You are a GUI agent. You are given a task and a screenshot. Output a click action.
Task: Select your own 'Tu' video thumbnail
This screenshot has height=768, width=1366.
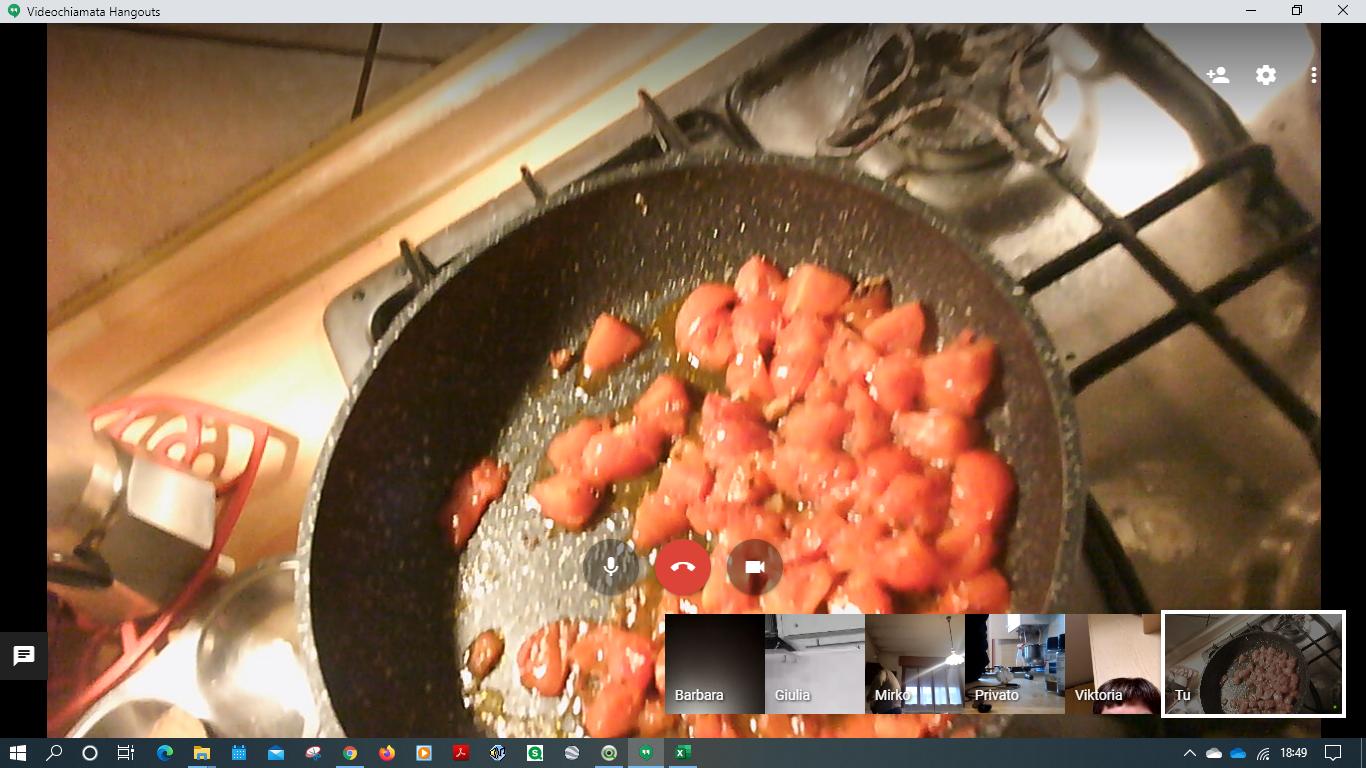point(1253,664)
